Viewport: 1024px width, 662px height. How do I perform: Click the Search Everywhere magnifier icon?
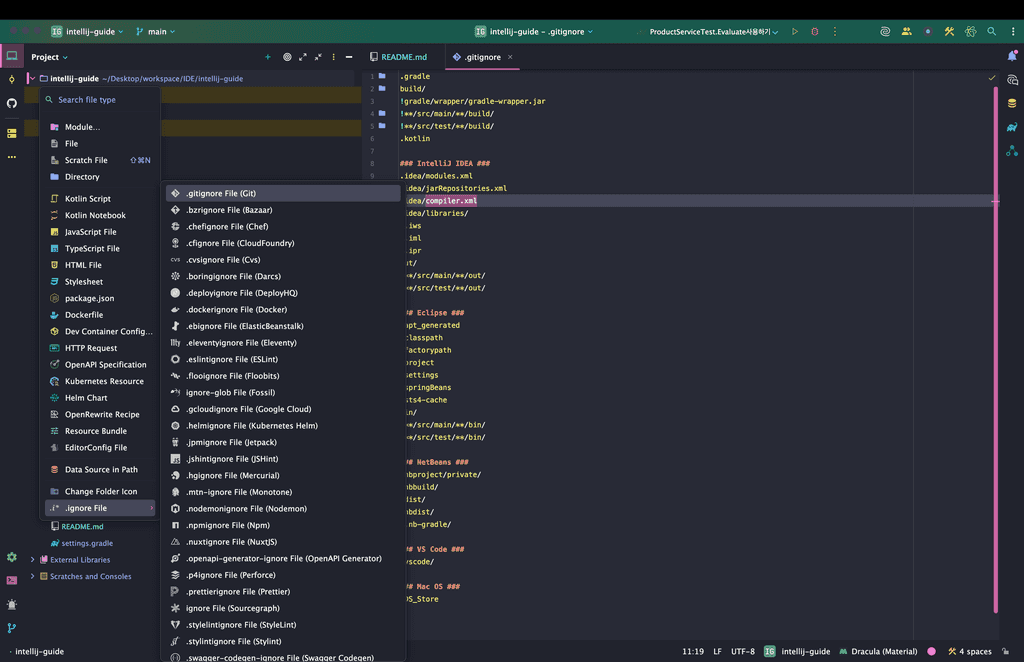coord(992,32)
